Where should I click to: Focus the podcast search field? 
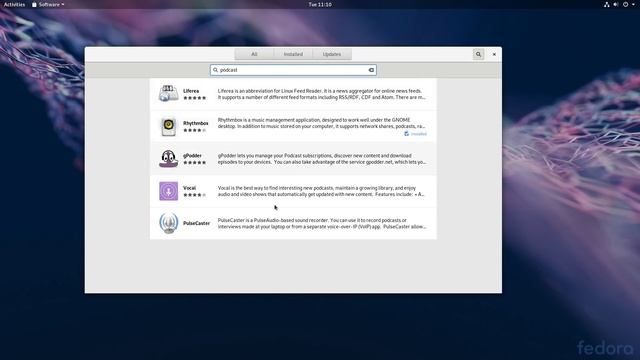293,70
